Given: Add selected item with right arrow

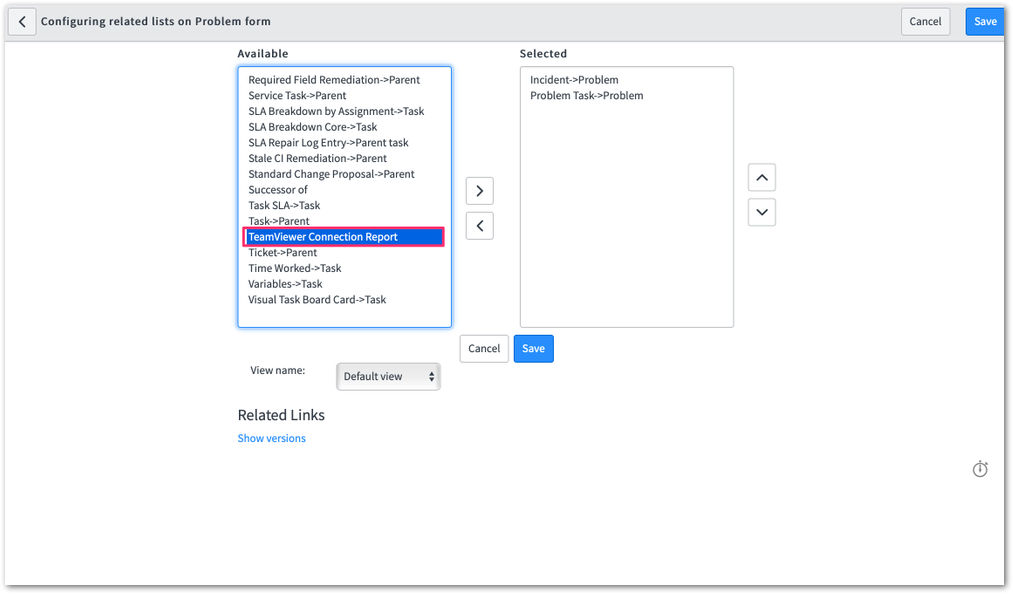Looking at the screenshot, I should (479, 191).
